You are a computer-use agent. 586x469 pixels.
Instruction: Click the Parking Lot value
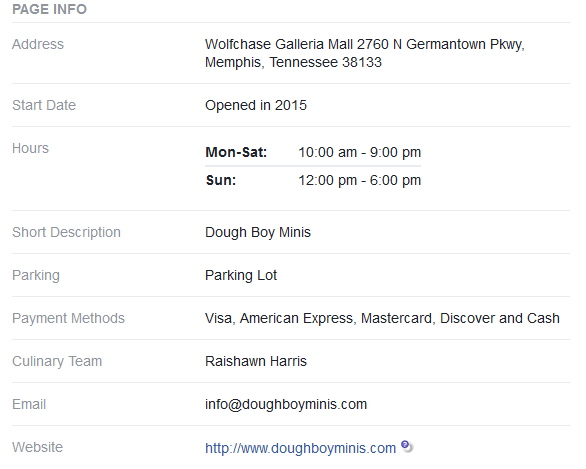coord(241,275)
